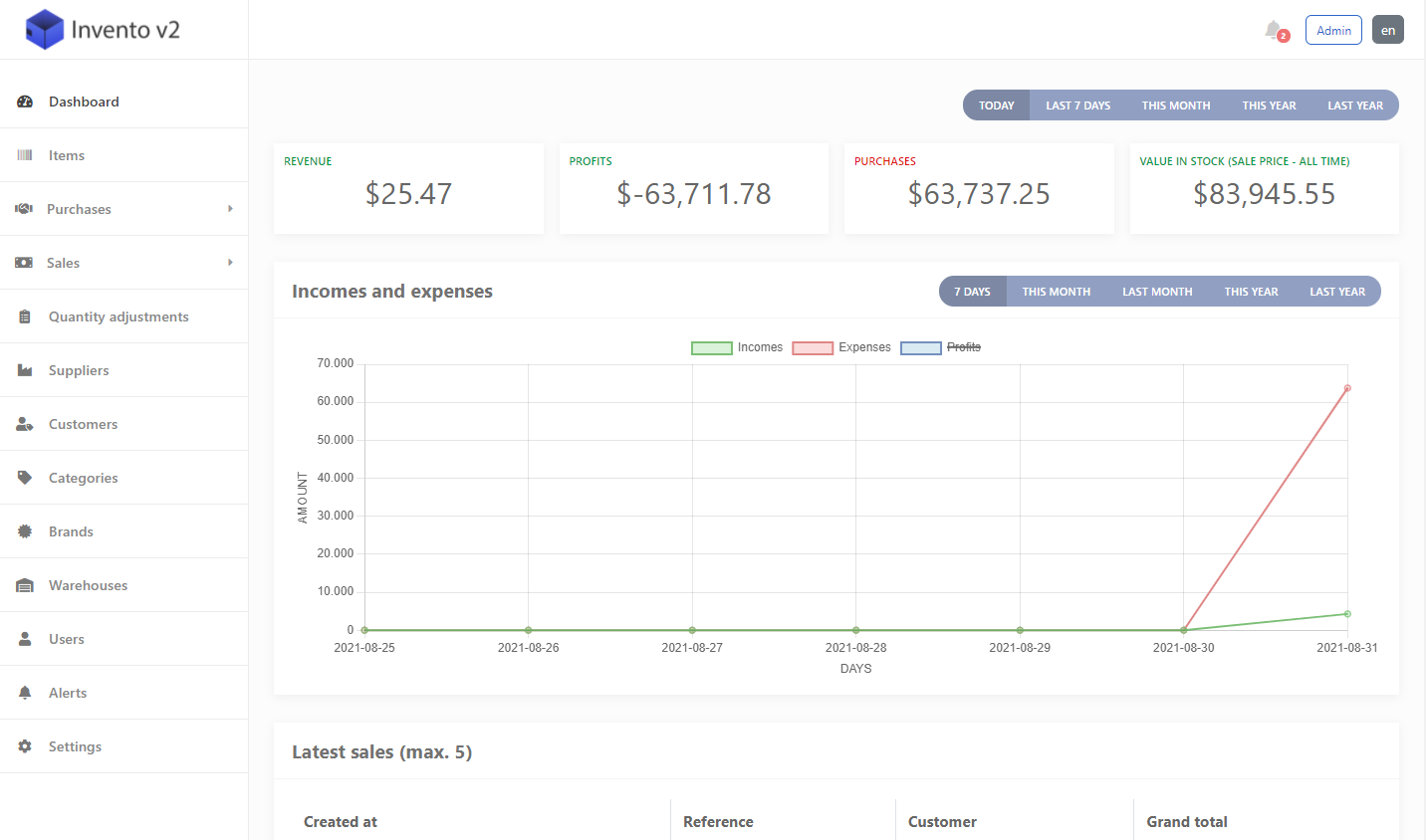The height and width of the screenshot is (840, 1426).
Task: Open the Customers page link
Action: 83,424
